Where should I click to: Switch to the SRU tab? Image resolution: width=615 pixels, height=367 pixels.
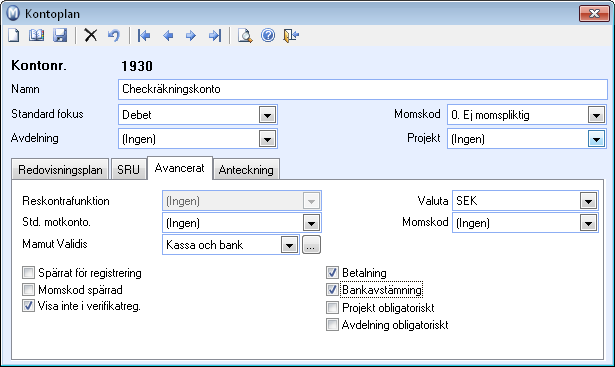pyautogui.click(x=128, y=170)
